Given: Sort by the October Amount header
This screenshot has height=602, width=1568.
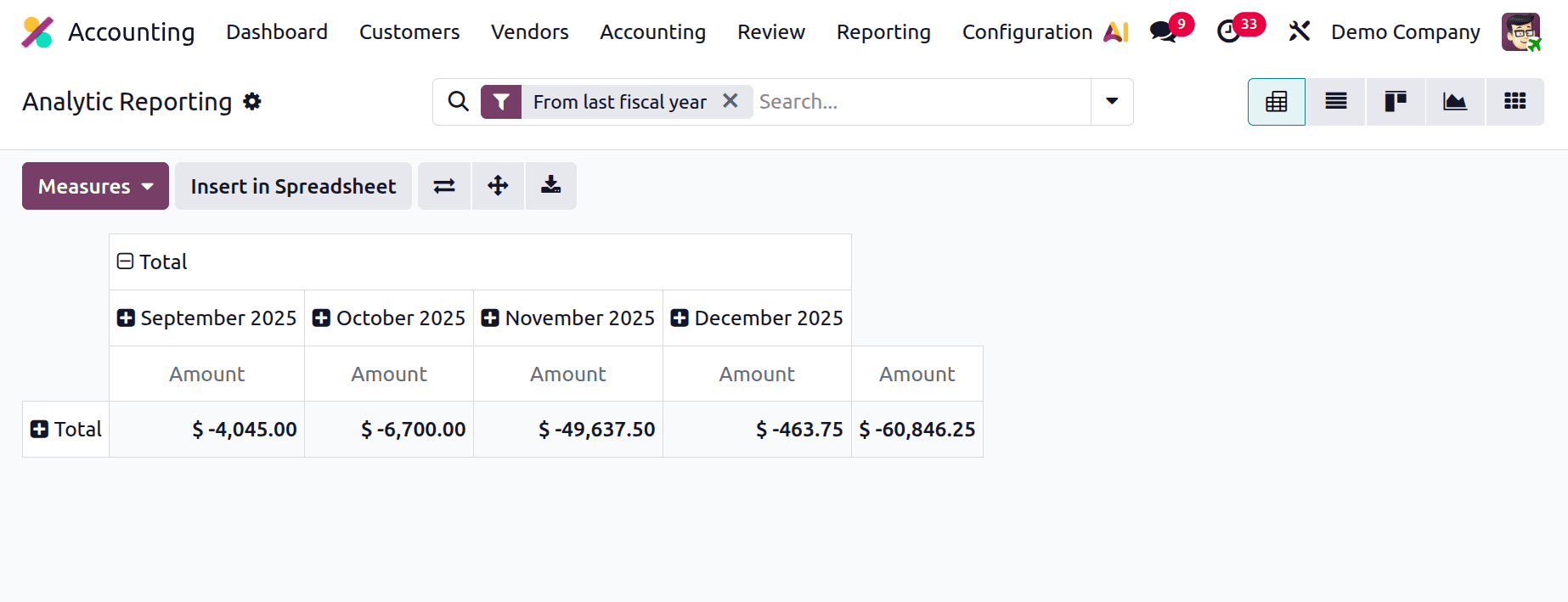Looking at the screenshot, I should tap(389, 374).
